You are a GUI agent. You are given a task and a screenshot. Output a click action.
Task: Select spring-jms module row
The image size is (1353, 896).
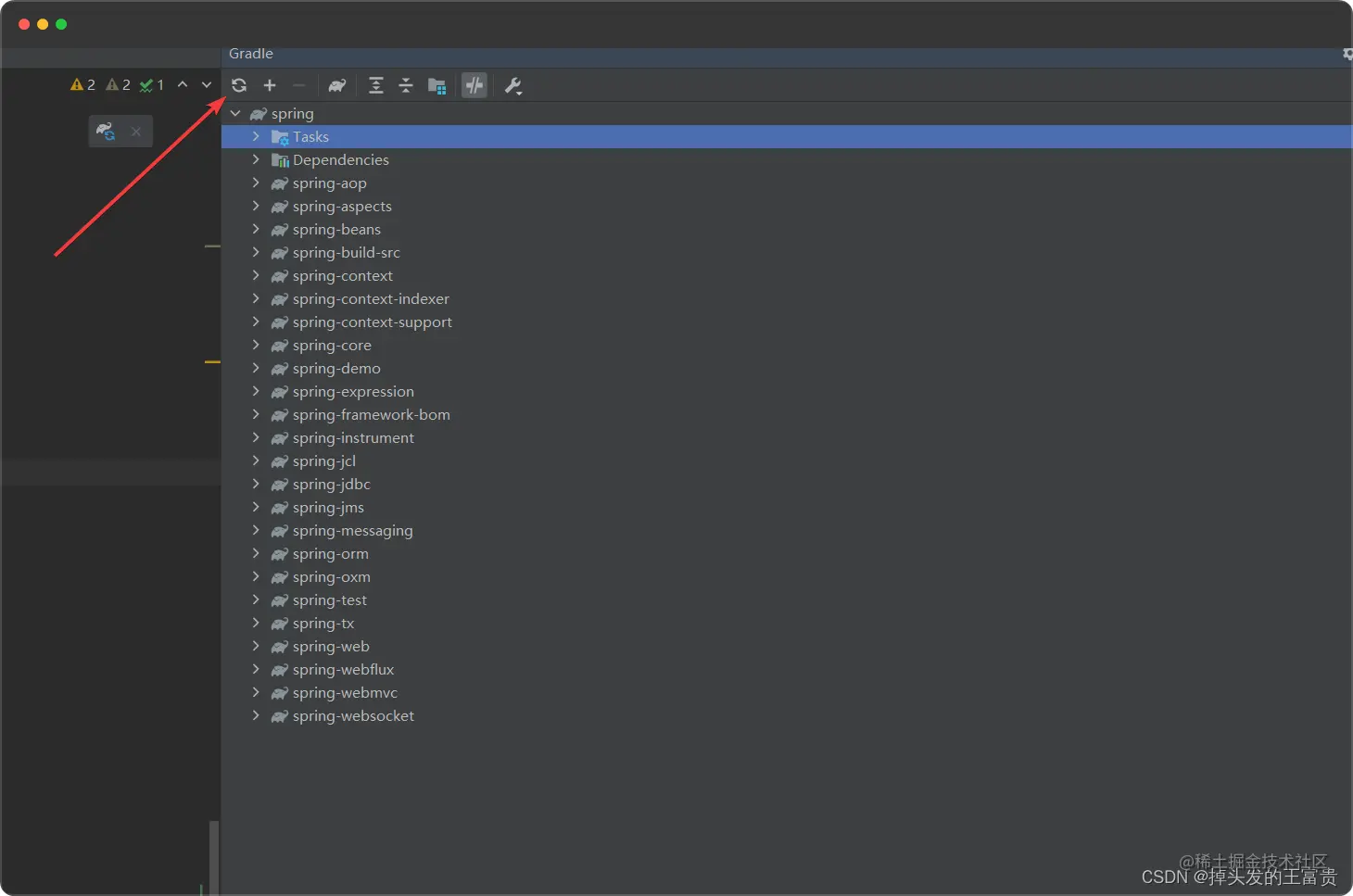[x=786, y=507]
